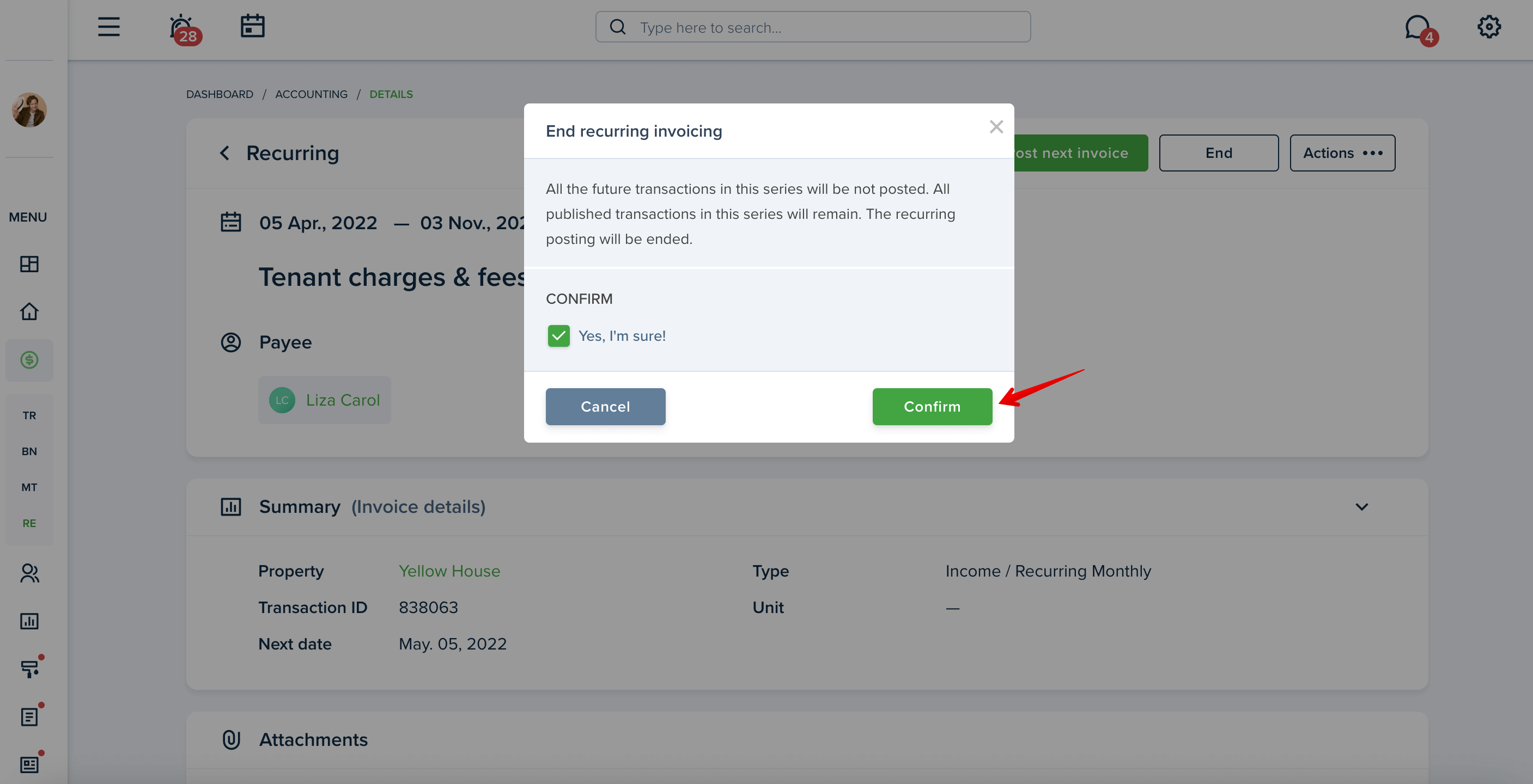The width and height of the screenshot is (1533, 784).
Task: Click the Payee person icon
Action: pos(231,342)
